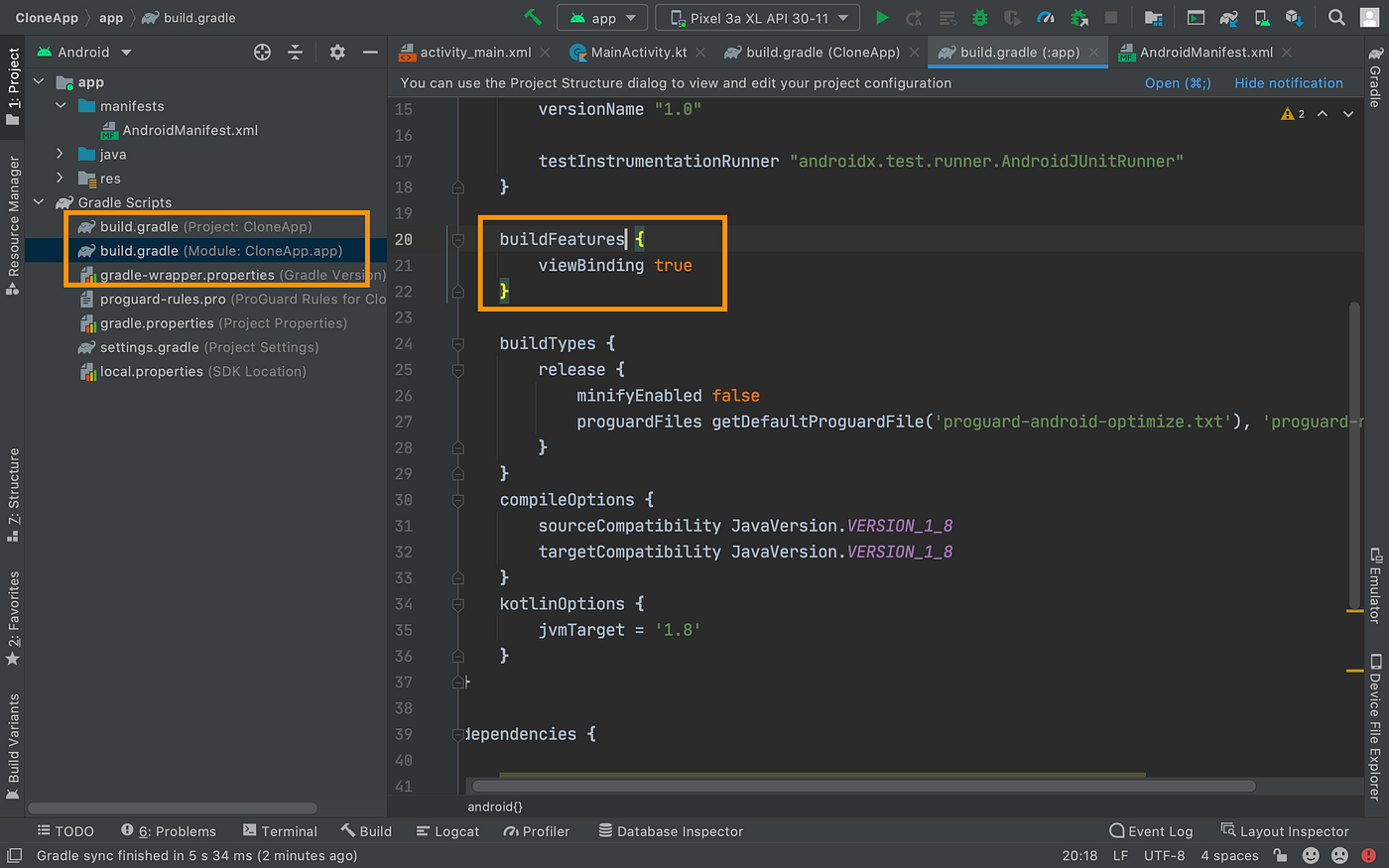Start debugging with the Debug bug icon
This screenshot has height=868, width=1389.
979,18
